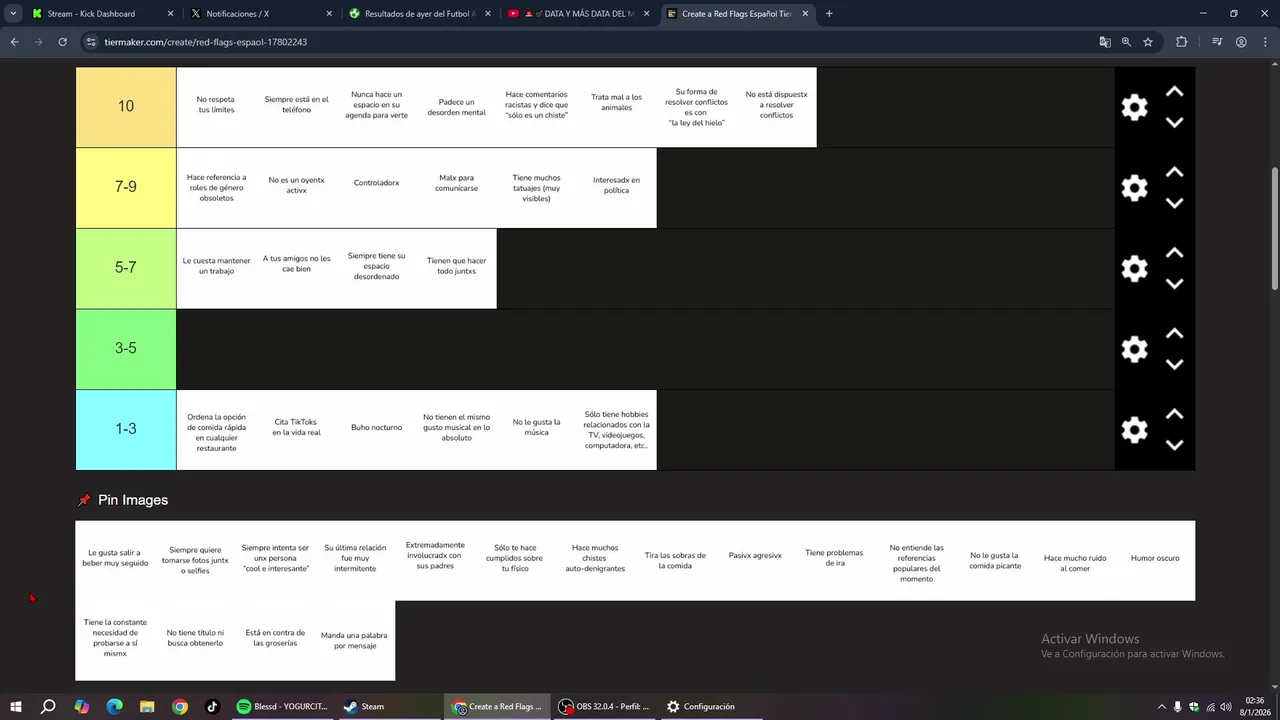Screen dimensions: 1280x720
Task: Open Windows Start menu
Action: click(x=16, y=706)
